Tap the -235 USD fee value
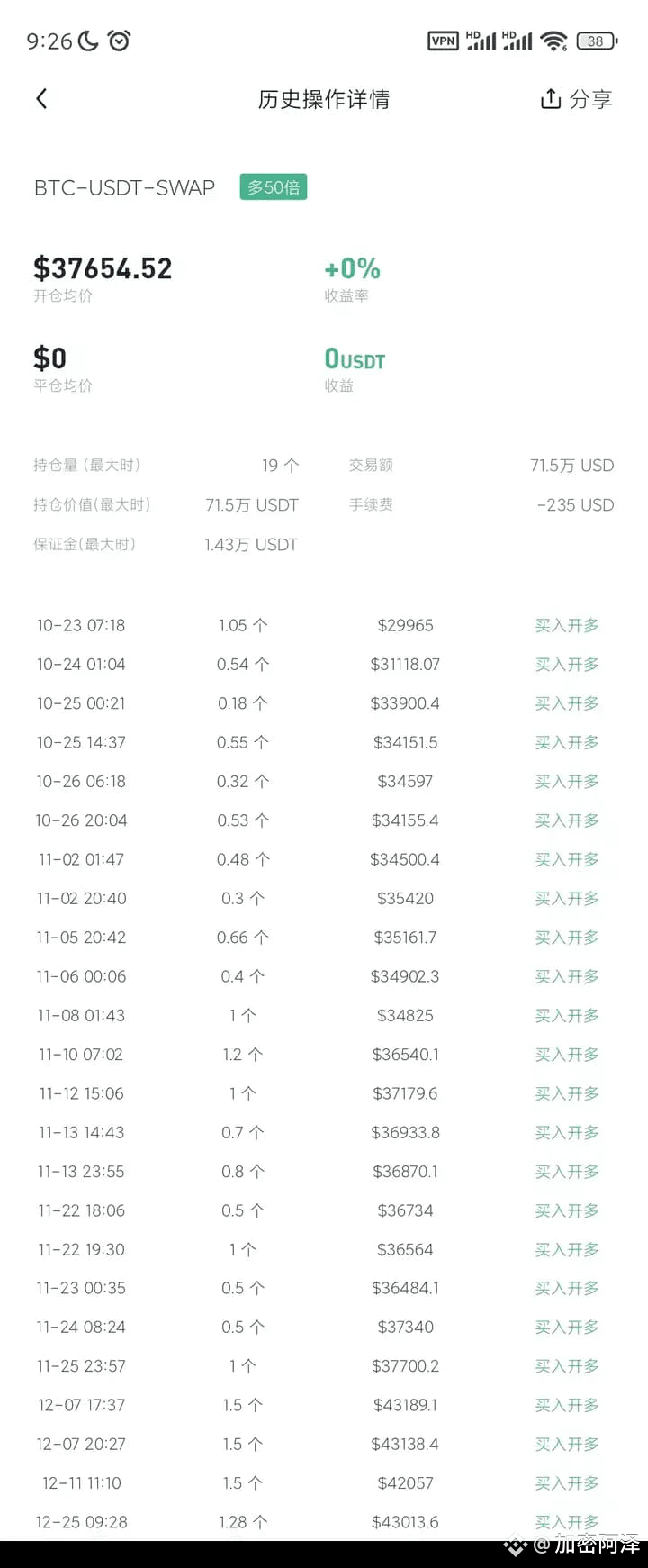Image resolution: width=648 pixels, height=1568 pixels. (575, 505)
